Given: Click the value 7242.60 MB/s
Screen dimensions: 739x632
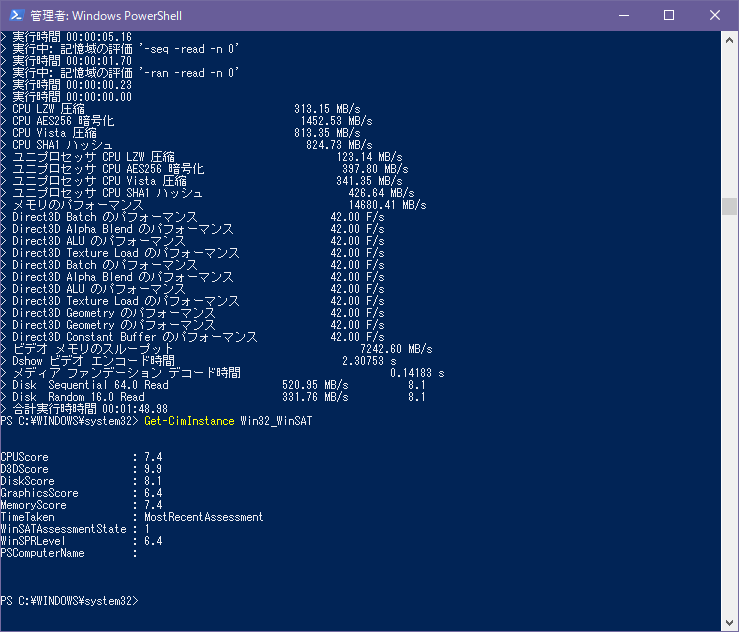Looking at the screenshot, I should 396,349.
